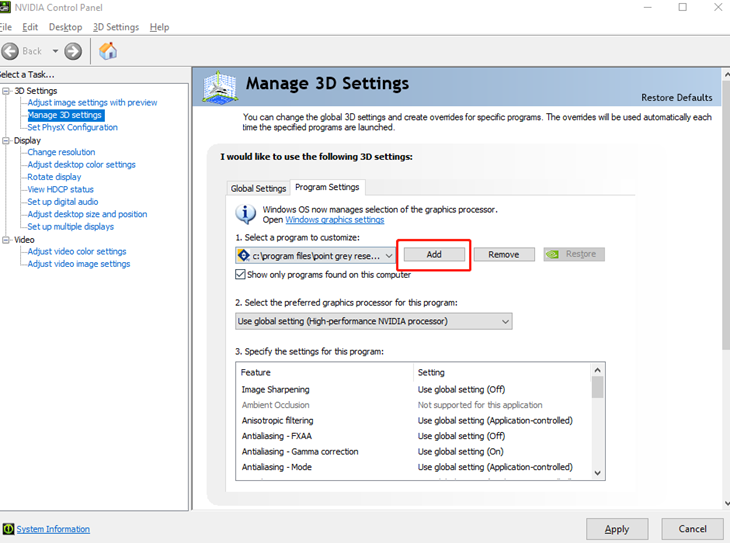Collapse the 3D Settings tree node
The height and width of the screenshot is (543, 730).
(6, 91)
